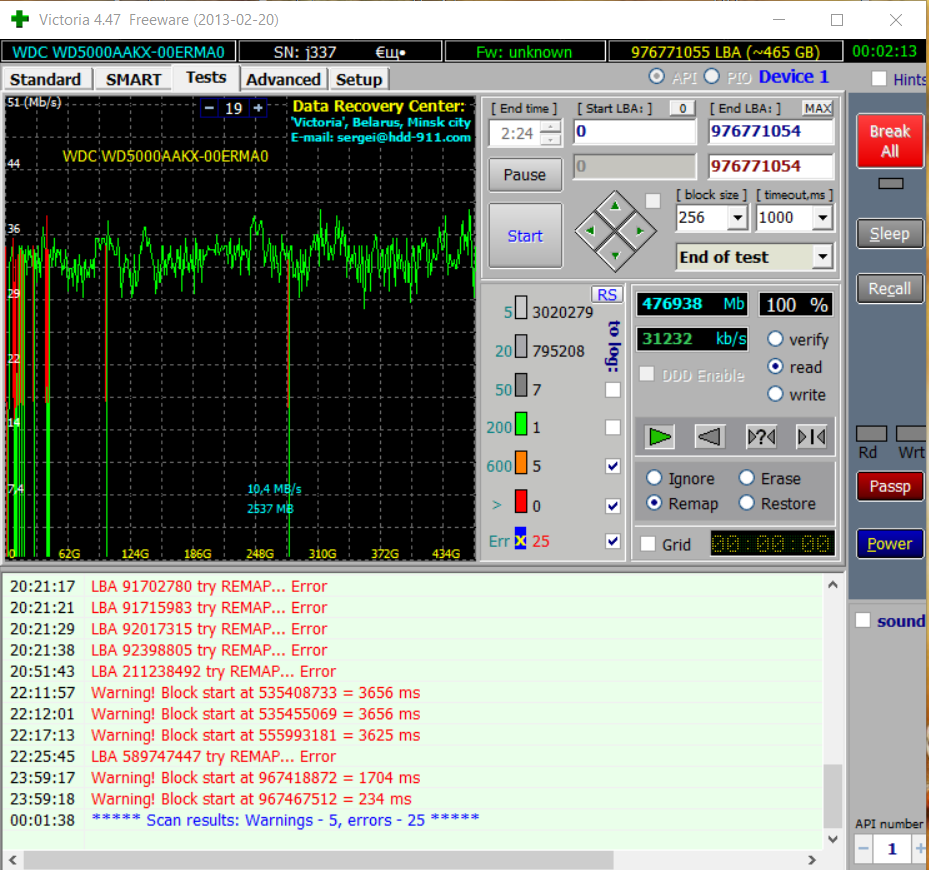Click the small indicator under Break All
Screen dimensions: 929x870
890,184
